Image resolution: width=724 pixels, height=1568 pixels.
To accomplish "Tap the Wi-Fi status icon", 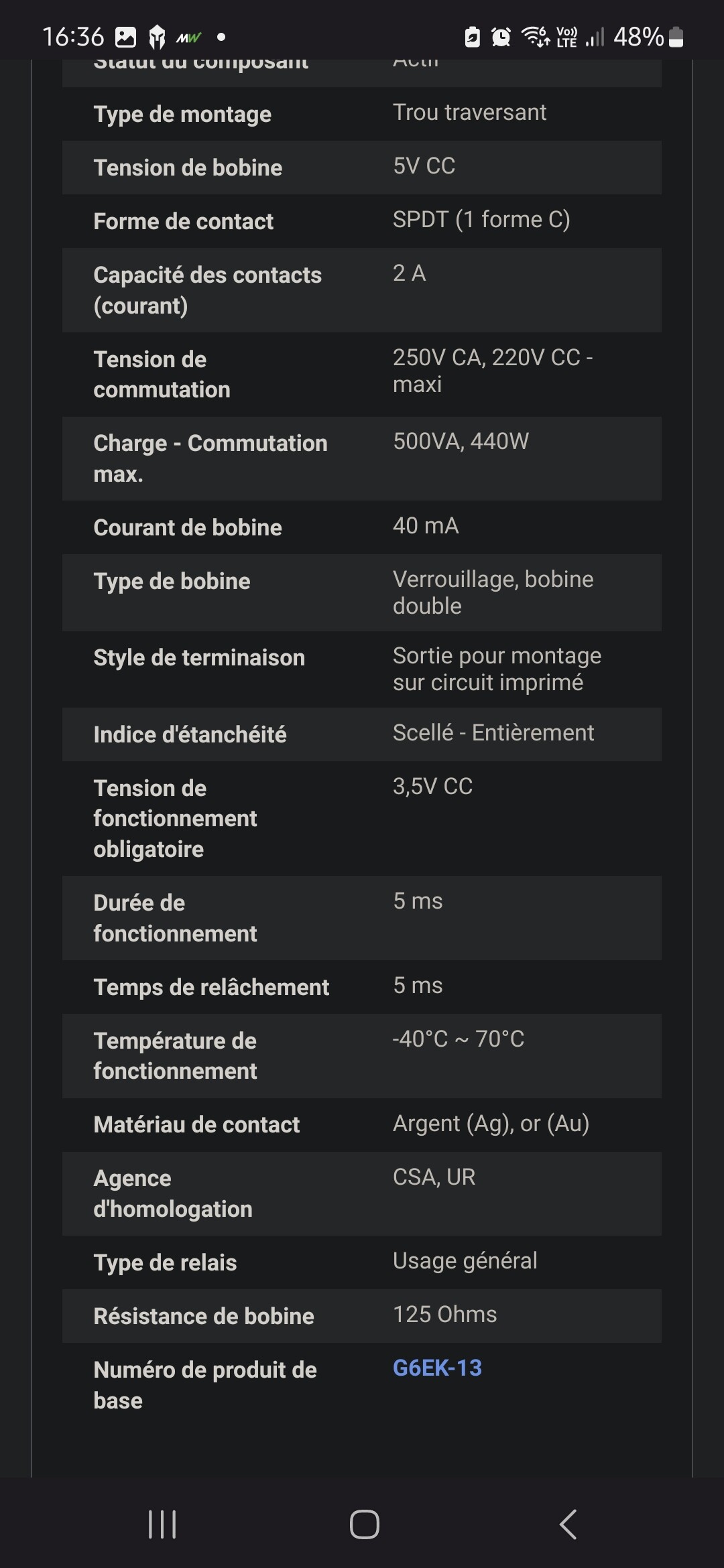I will 536,36.
